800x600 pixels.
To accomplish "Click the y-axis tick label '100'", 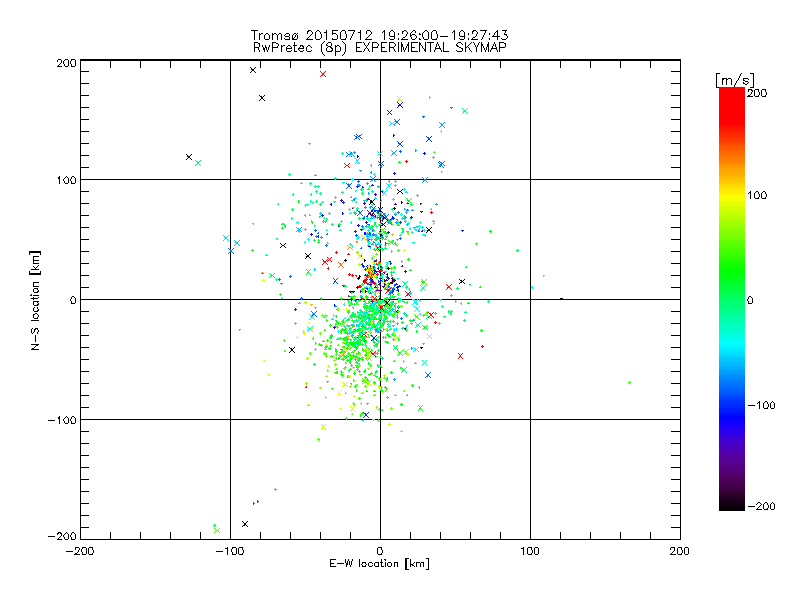I will [x=66, y=180].
